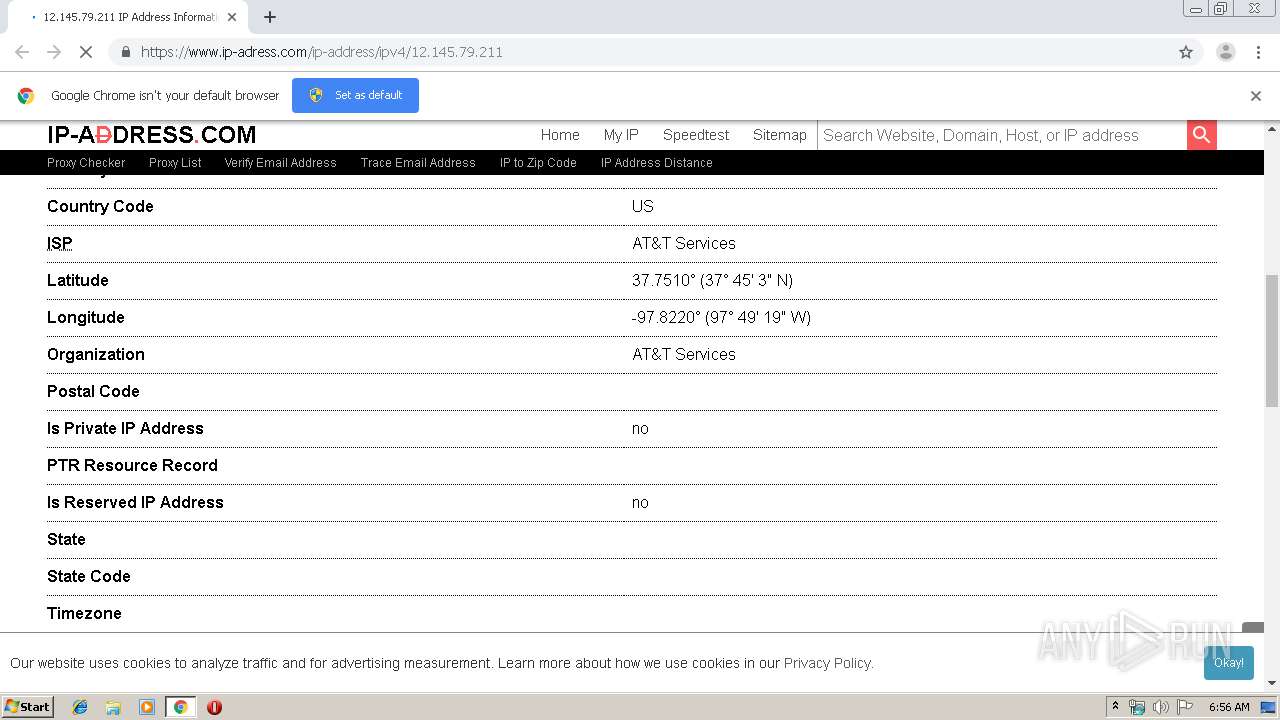Open the Sitemap menu item
1280x720 pixels.
pyautogui.click(x=780, y=135)
